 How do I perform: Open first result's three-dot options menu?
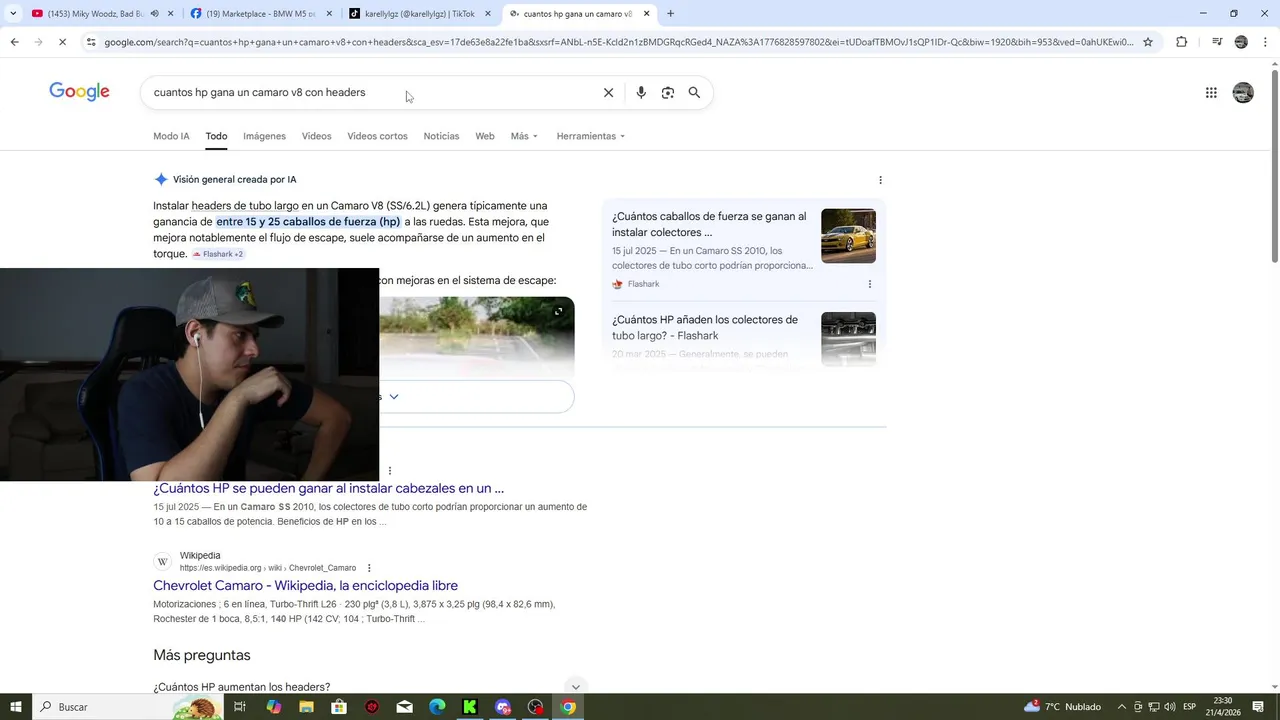(x=390, y=470)
